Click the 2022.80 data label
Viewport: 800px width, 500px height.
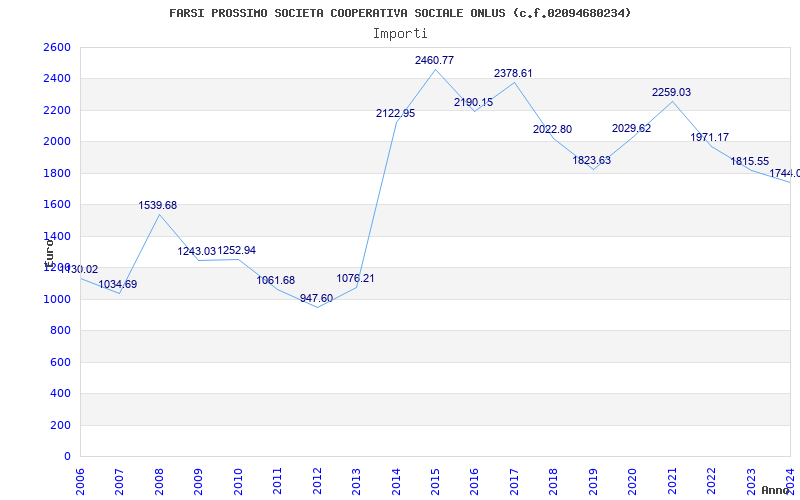tap(552, 130)
